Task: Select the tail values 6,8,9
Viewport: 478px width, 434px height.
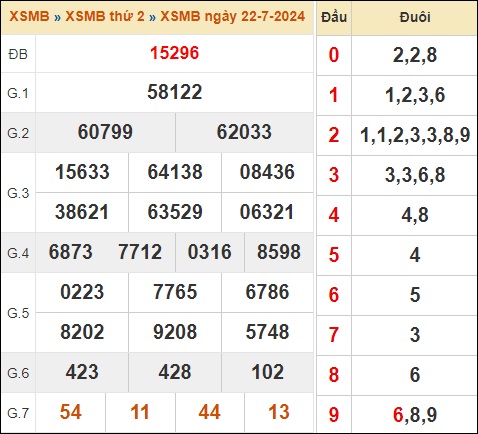Action: click(415, 415)
